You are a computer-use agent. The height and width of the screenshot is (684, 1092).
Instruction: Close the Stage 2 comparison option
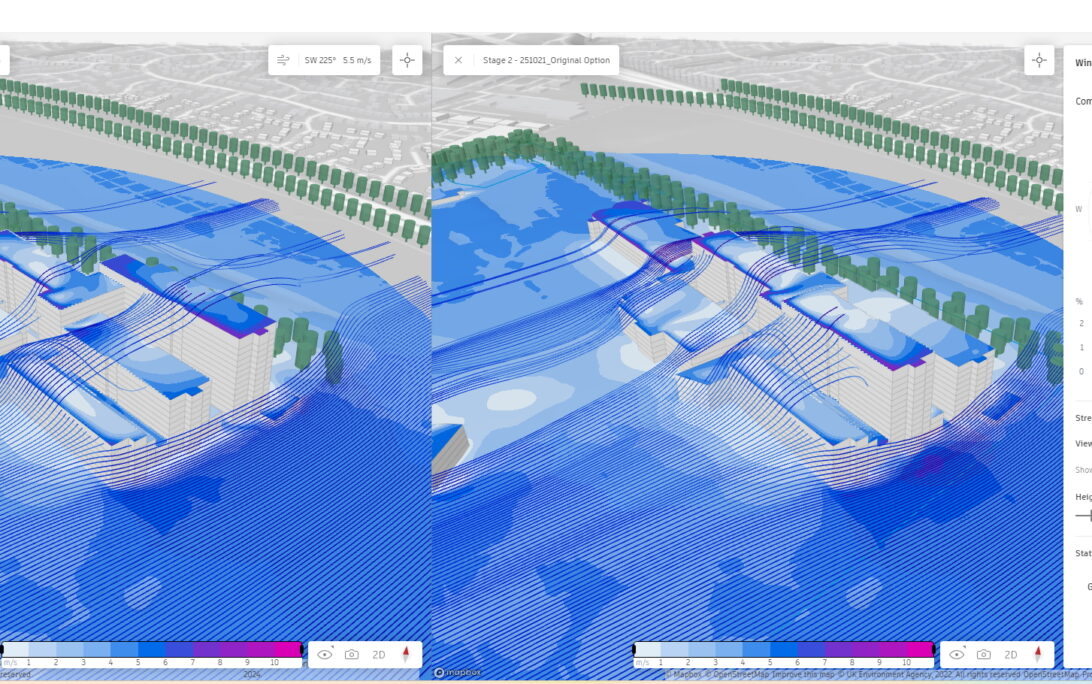[458, 60]
